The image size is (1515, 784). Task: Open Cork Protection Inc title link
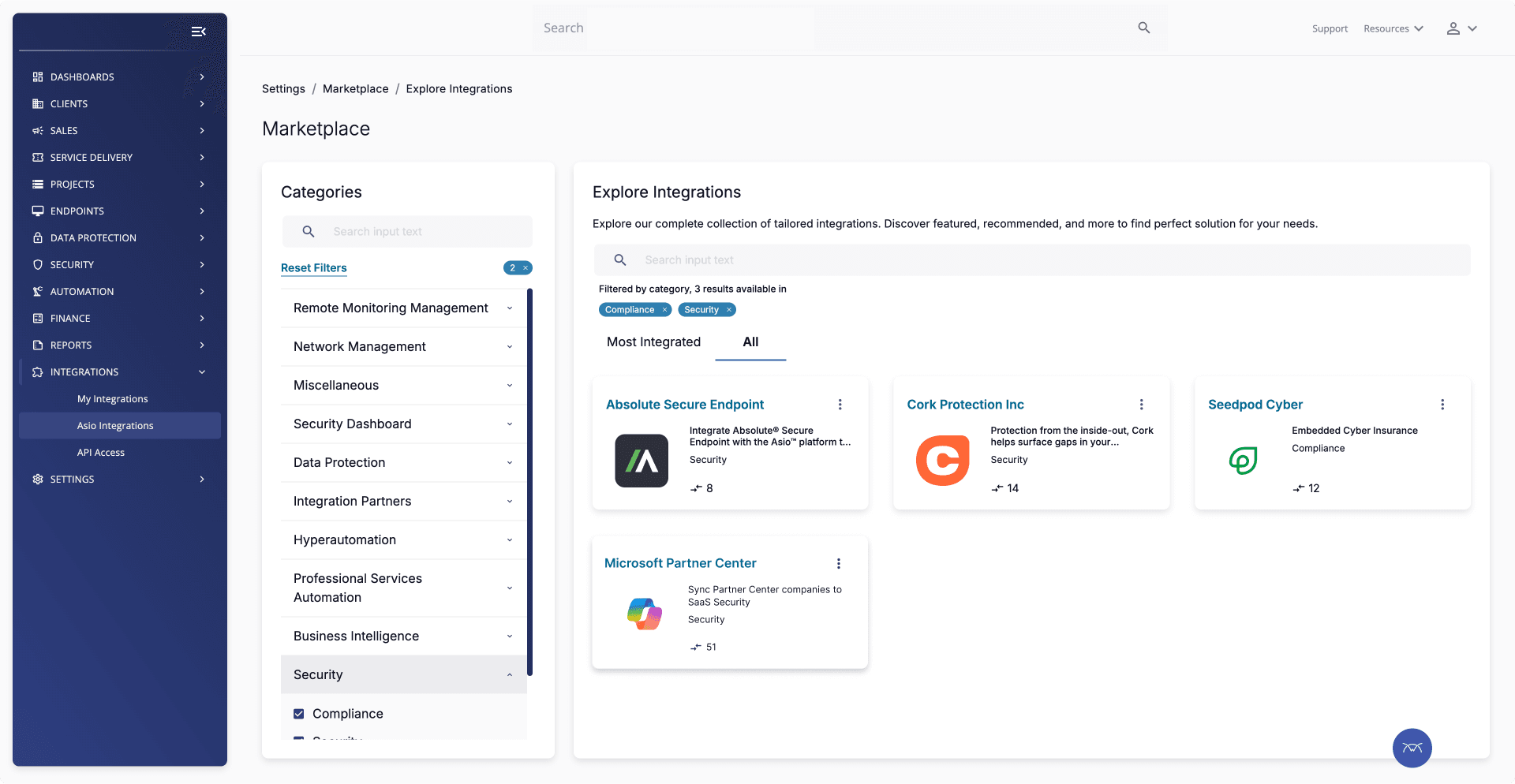965,405
